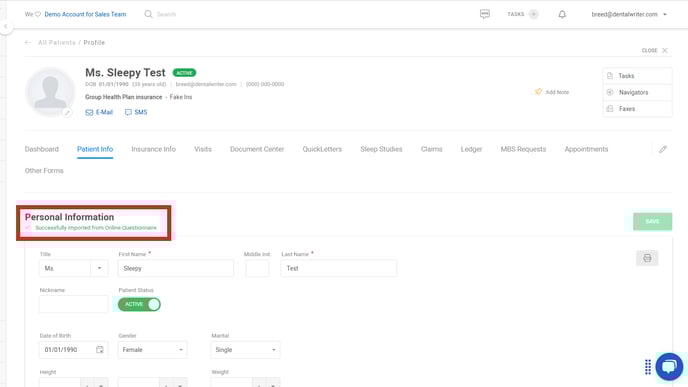Click the green ACTIVE badge near the name
Viewport: 688px width, 387px height.
(184, 73)
